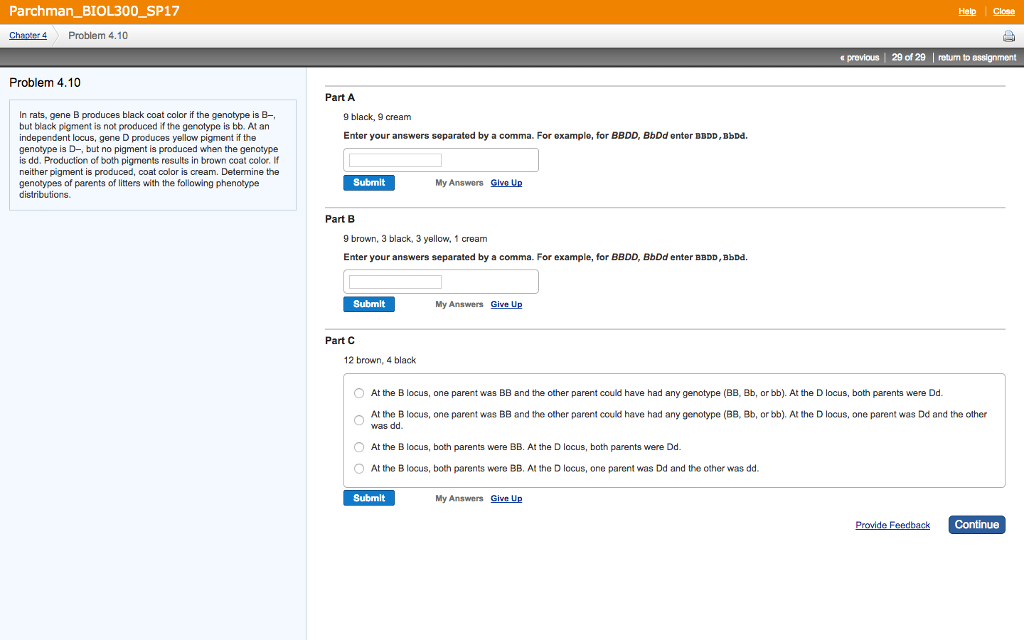Give up on Part C
Viewport: 1024px width, 640px height.
click(x=506, y=498)
